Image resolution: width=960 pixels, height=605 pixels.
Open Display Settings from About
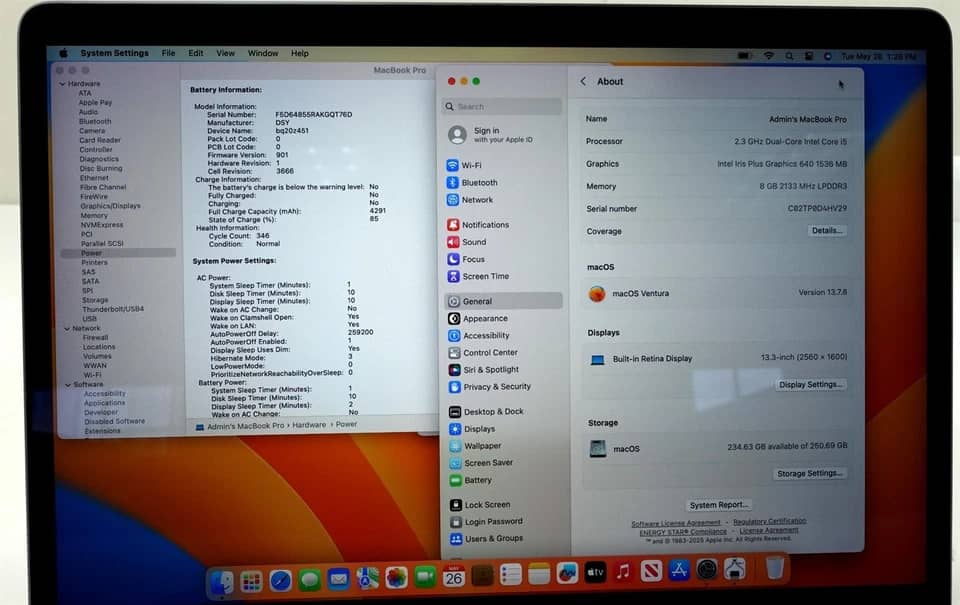coord(810,385)
